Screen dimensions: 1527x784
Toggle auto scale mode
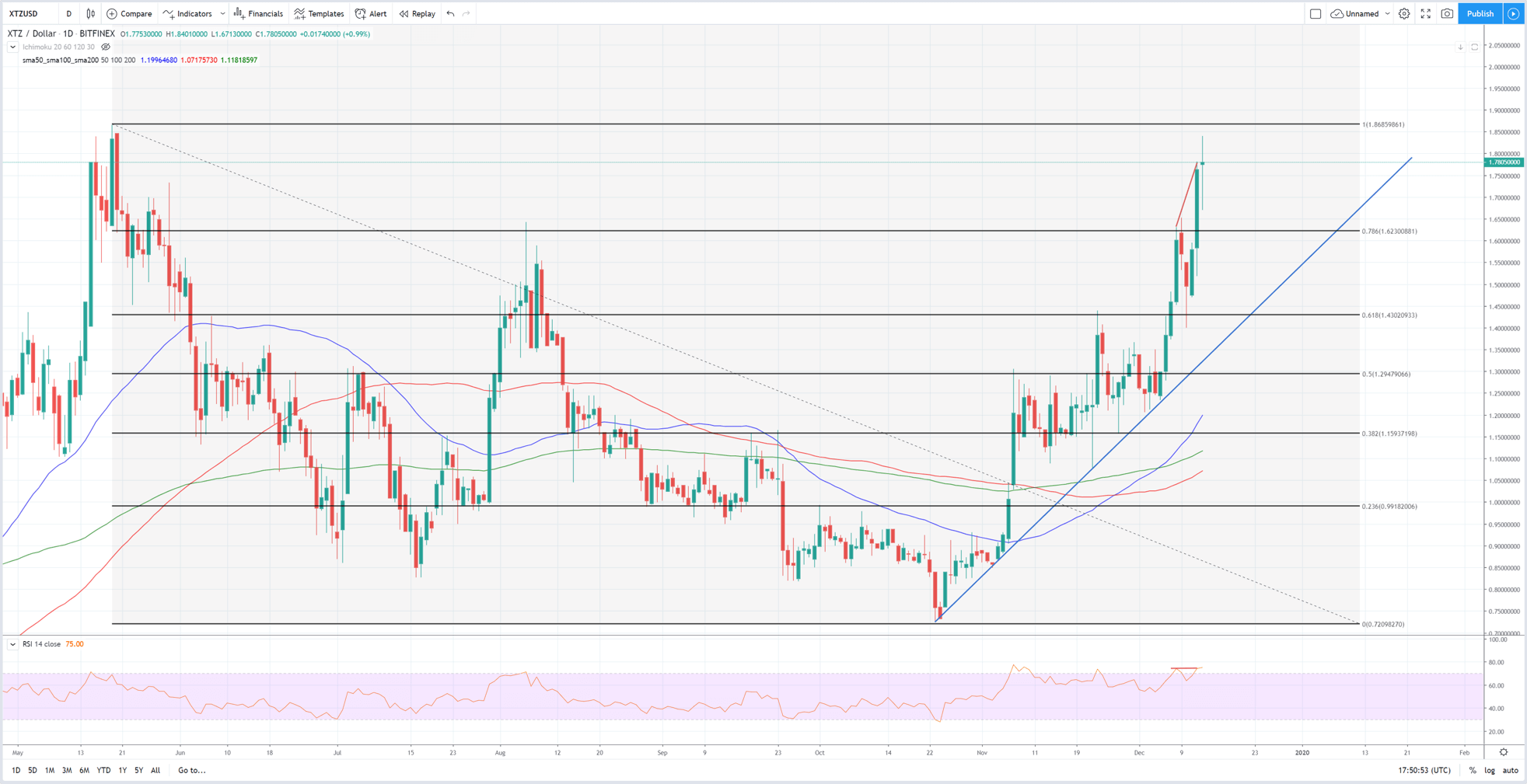point(1510,770)
